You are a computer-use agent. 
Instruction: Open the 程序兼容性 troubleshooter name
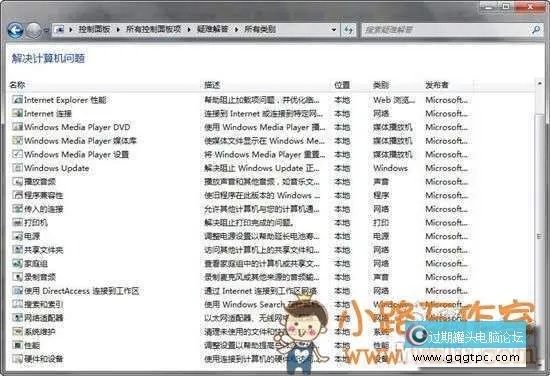[x=43, y=195]
